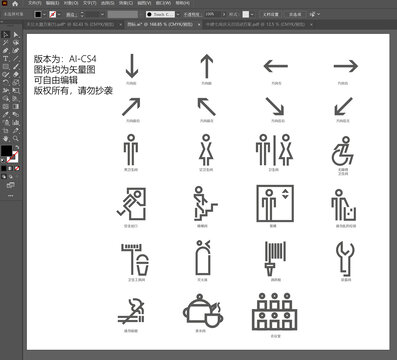
Task: Click the 文档设置 button
Action: 271,14
